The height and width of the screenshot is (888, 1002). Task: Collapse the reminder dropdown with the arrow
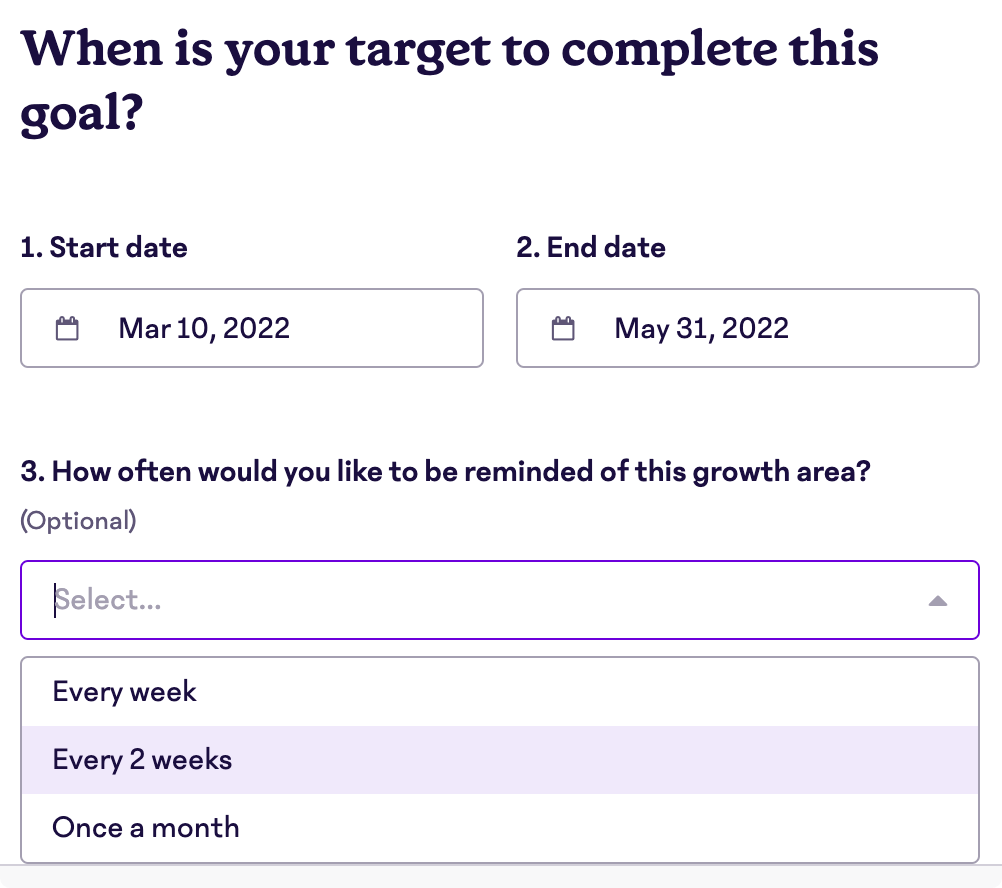pos(937,601)
